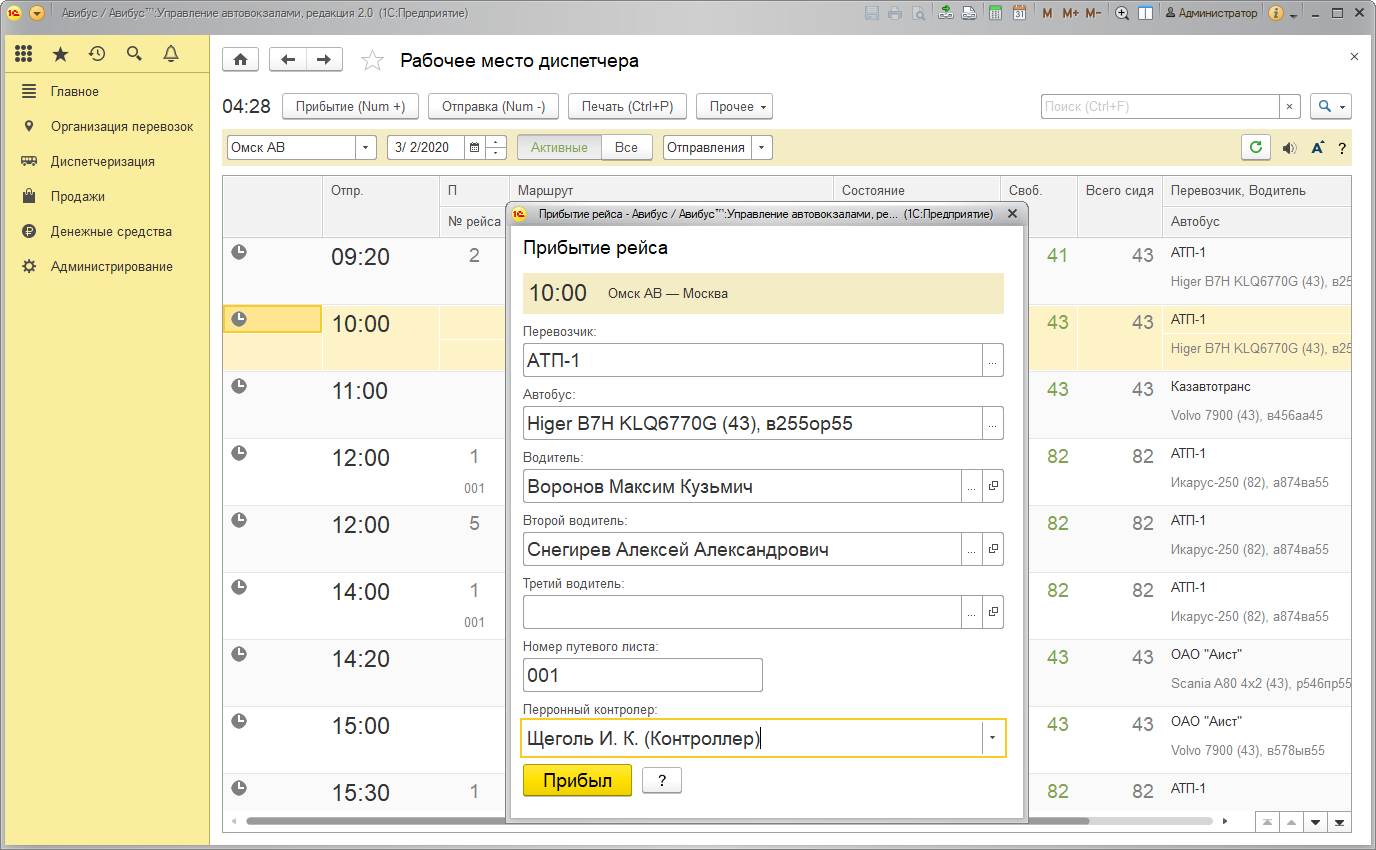Open the calendar picker next to the date
The height and width of the screenshot is (850, 1376).
point(474,147)
